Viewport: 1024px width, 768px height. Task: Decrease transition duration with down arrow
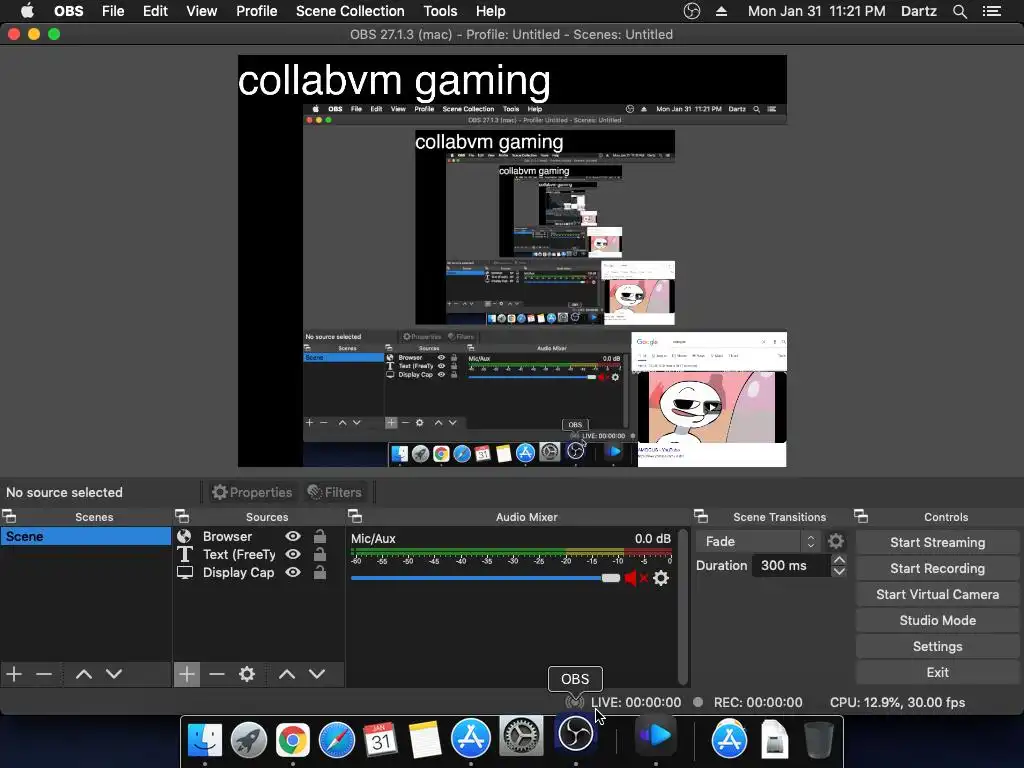839,571
